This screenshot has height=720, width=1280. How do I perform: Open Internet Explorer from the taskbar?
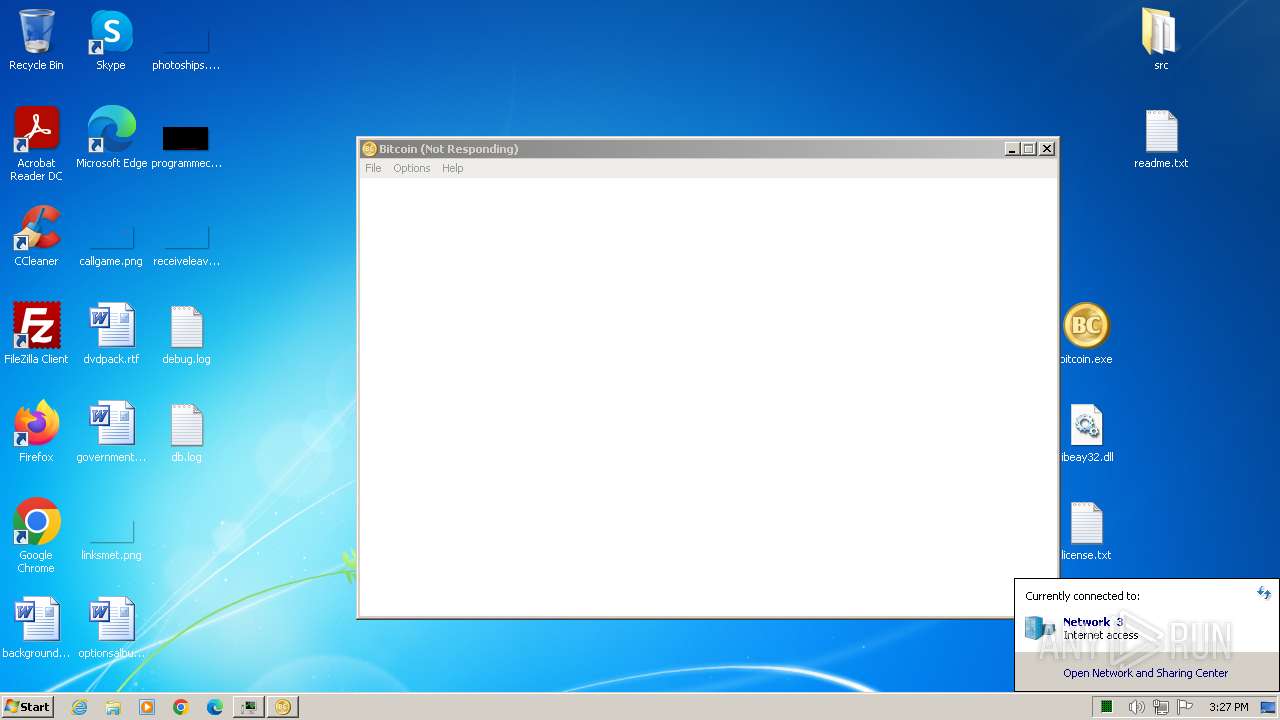click(79, 707)
